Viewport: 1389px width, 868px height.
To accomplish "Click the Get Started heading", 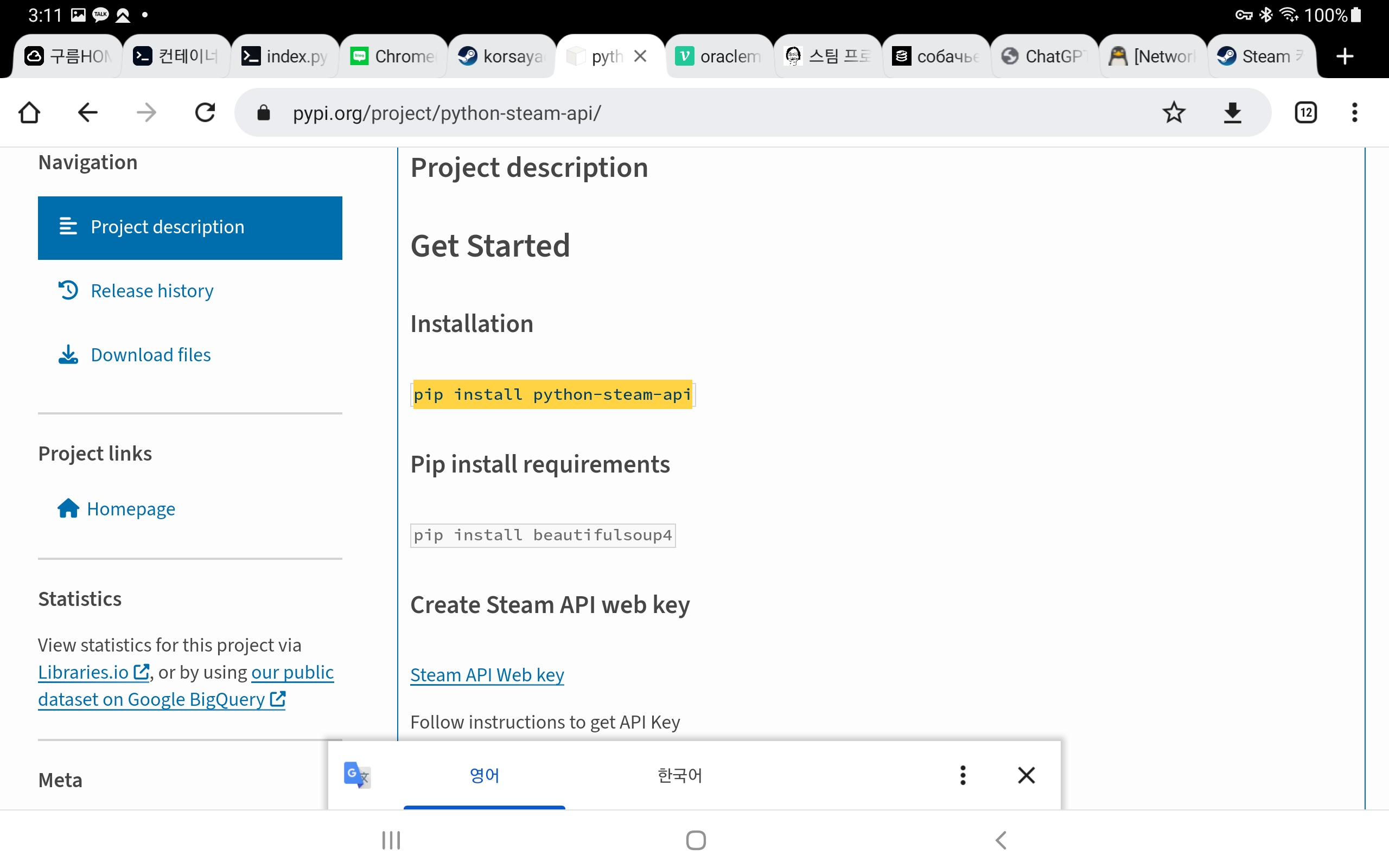I will coord(490,246).
